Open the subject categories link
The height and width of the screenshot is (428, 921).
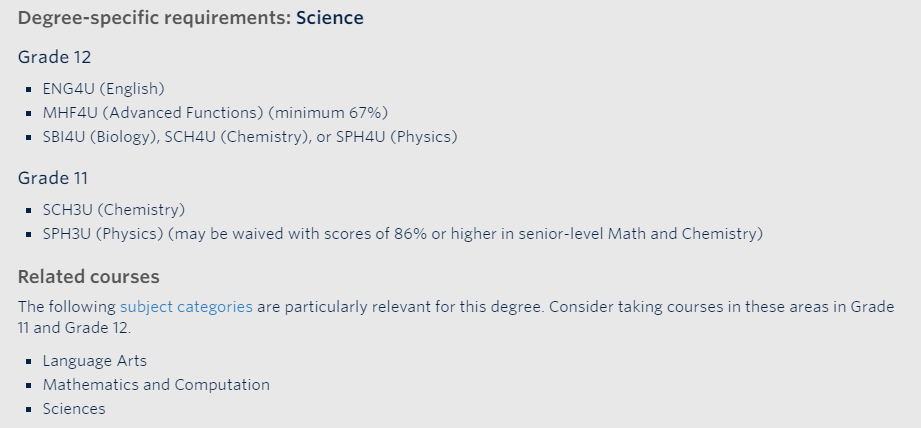186,307
